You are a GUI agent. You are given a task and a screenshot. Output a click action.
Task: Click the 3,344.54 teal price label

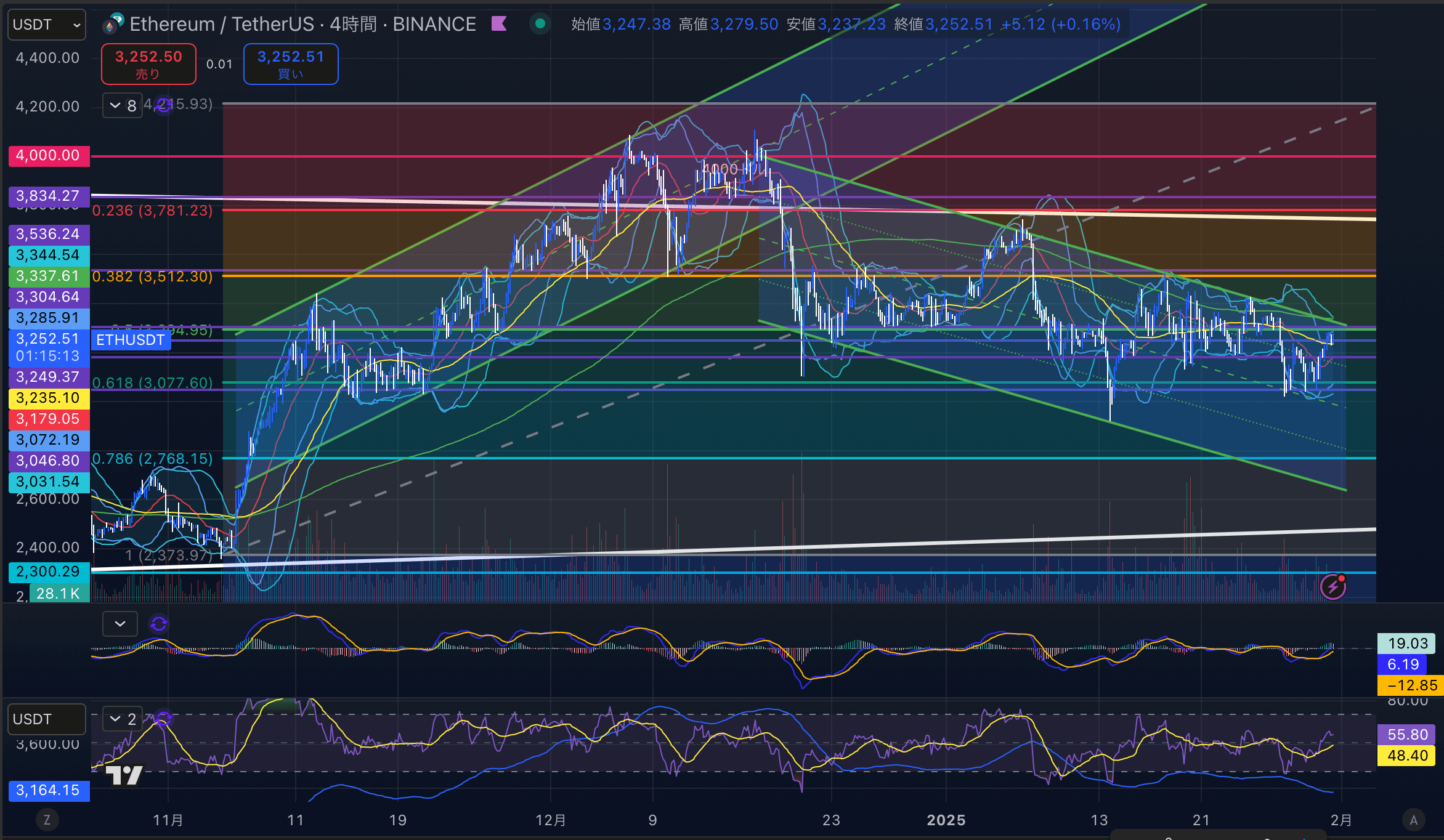49,255
